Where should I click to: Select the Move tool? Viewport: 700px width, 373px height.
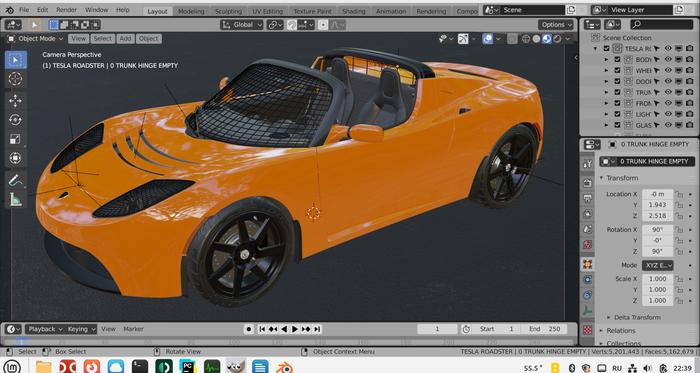[15, 101]
